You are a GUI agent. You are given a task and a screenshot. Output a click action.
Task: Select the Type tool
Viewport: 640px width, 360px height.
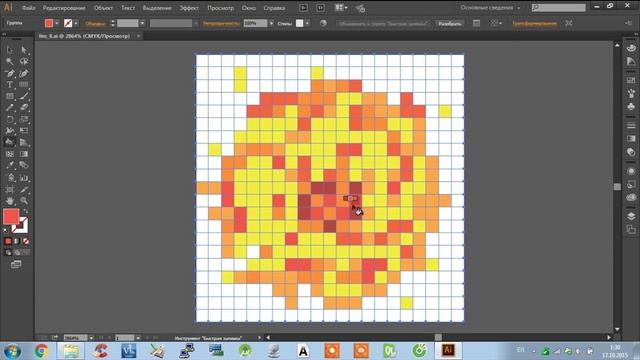[x=9, y=85]
